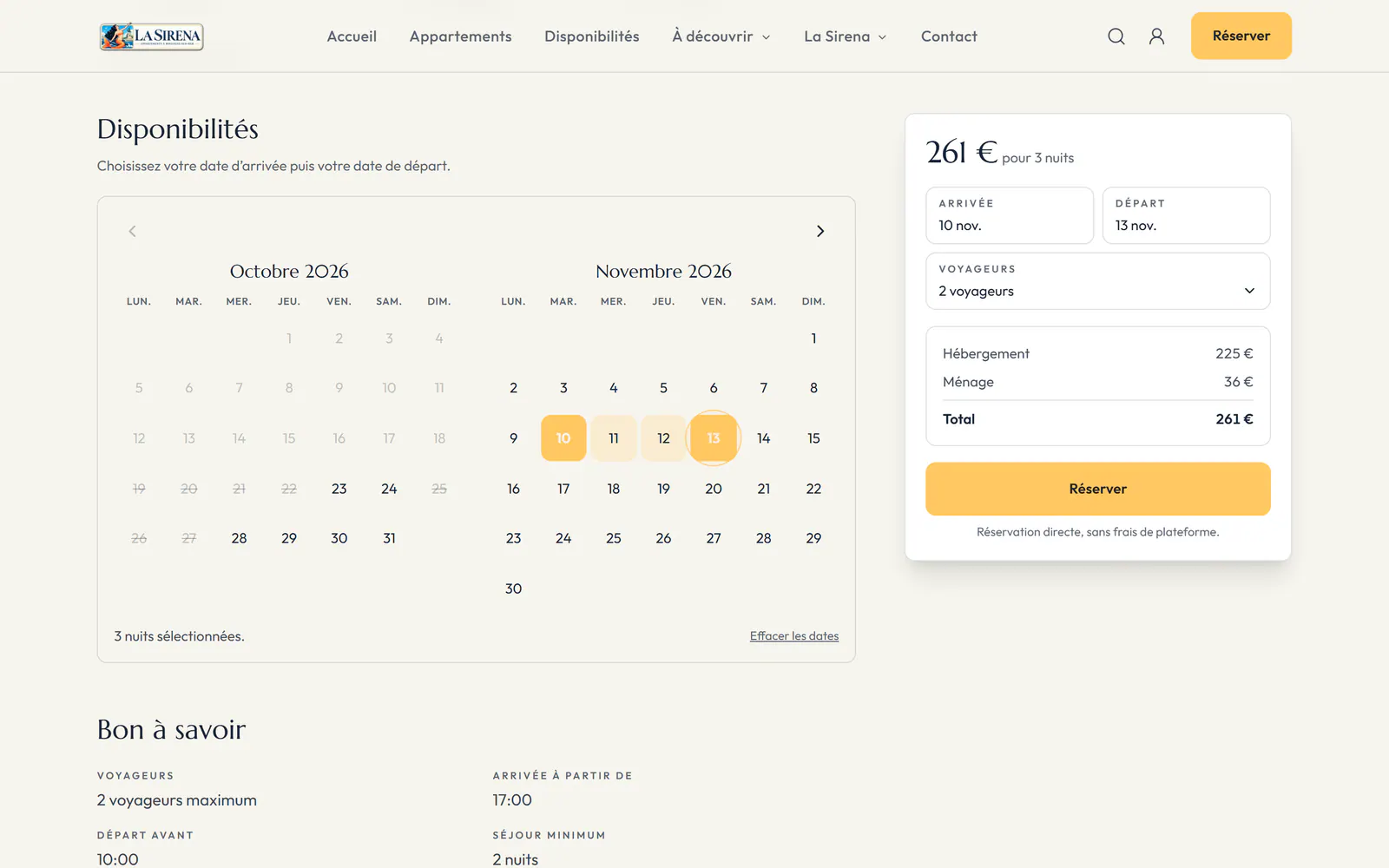Select the Arrivée date field
The image size is (1389, 868).
tap(1010, 215)
